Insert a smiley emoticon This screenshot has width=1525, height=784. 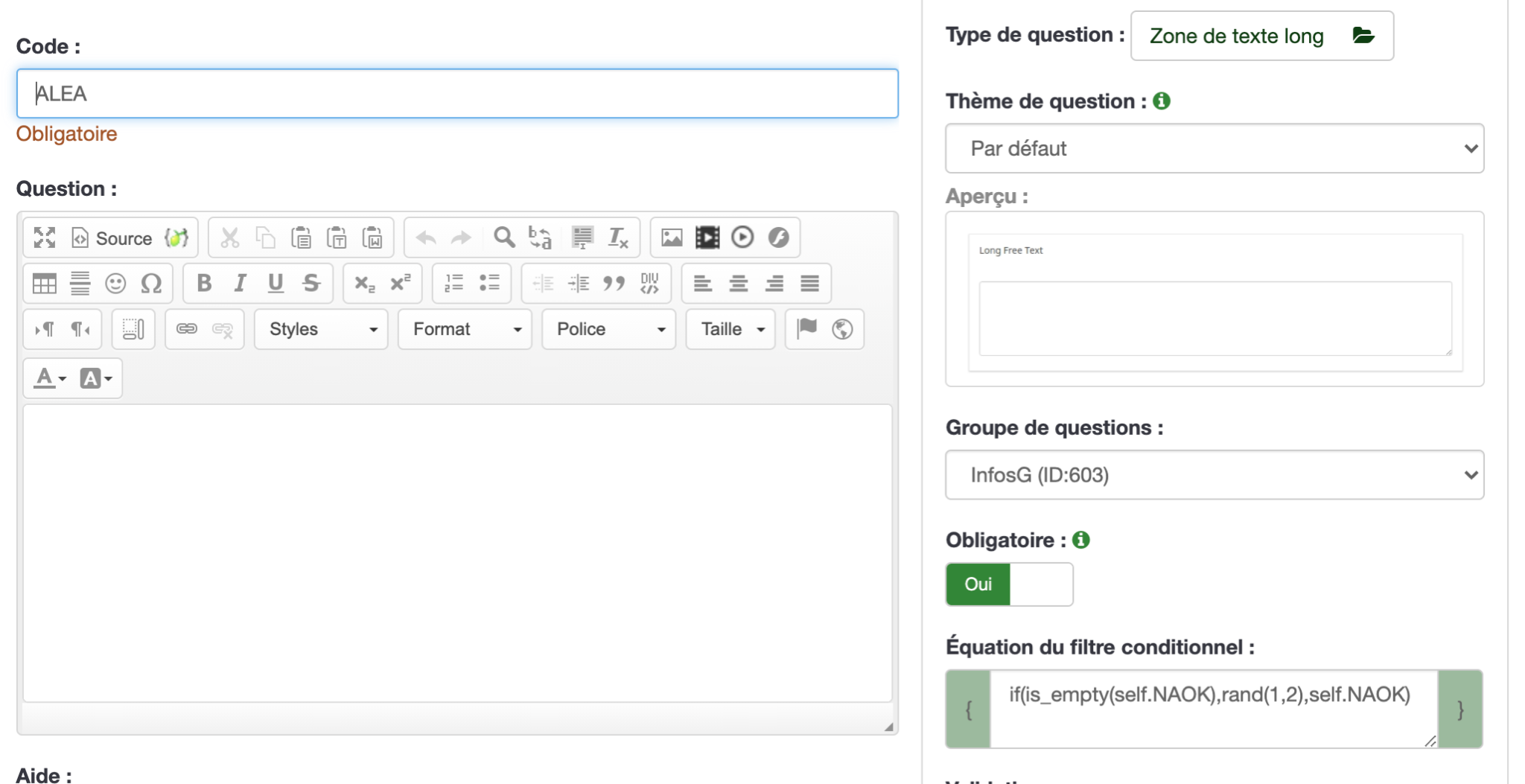tap(115, 284)
